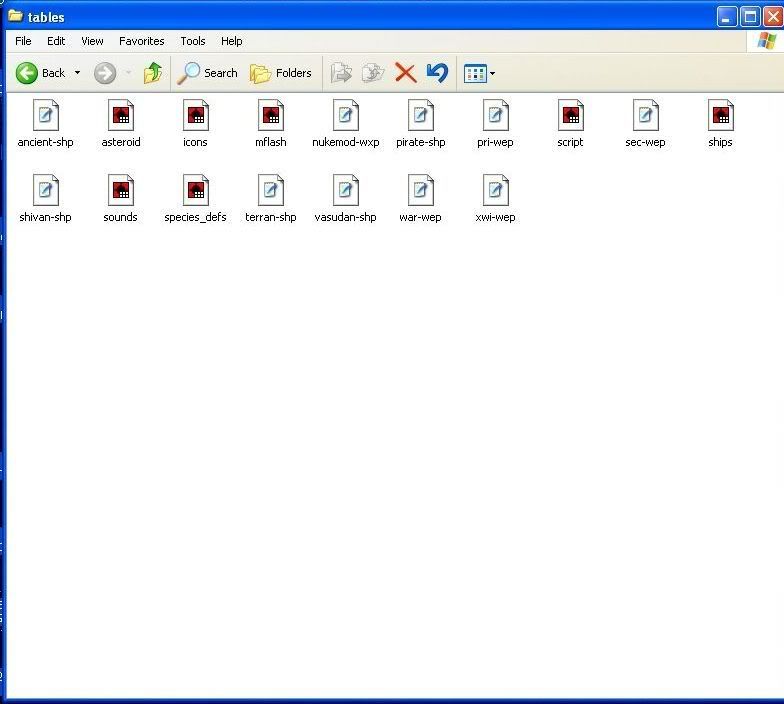This screenshot has height=704, width=784.
Task: Select the ancient-shp file icon
Action: point(46,116)
